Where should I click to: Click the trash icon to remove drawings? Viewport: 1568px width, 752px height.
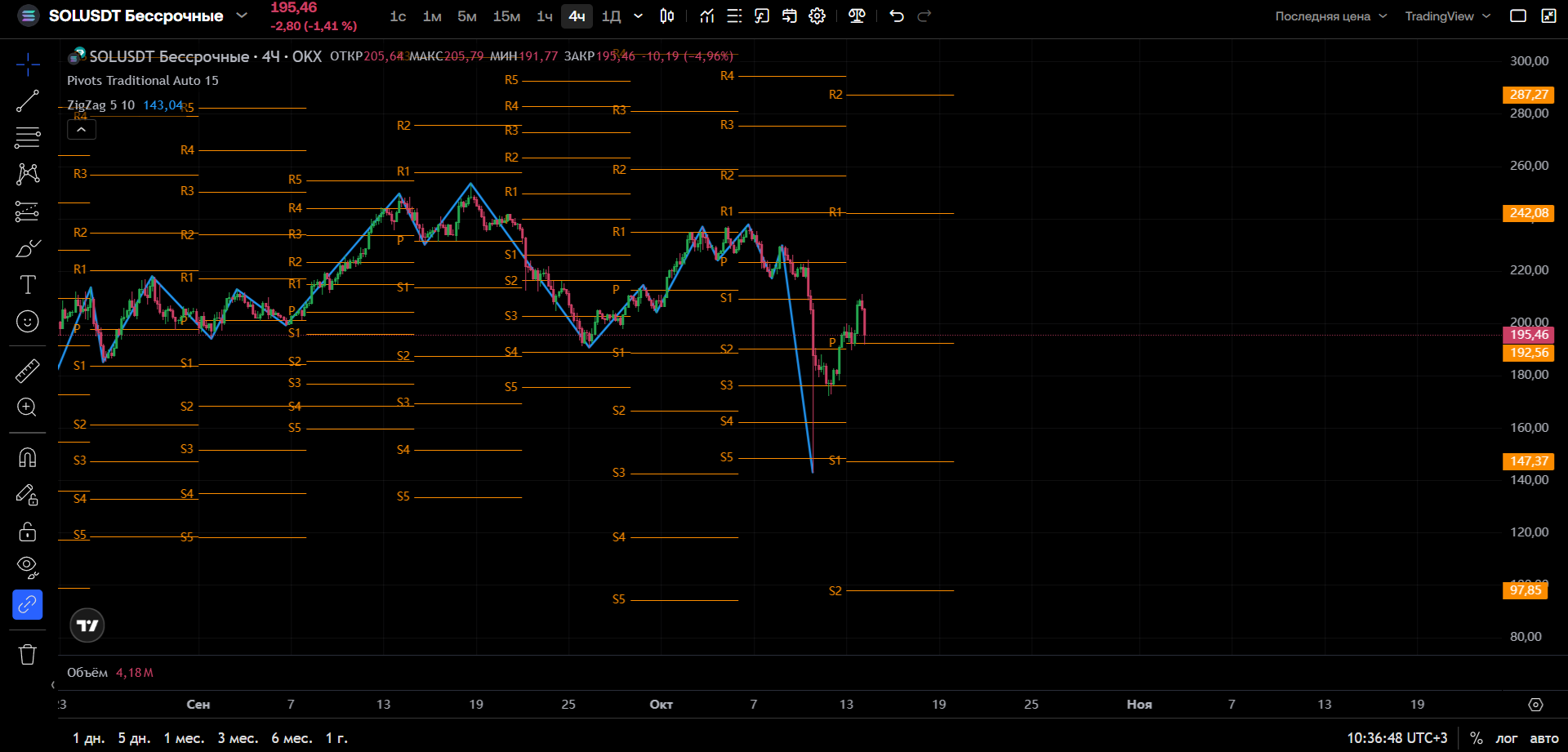(x=28, y=654)
